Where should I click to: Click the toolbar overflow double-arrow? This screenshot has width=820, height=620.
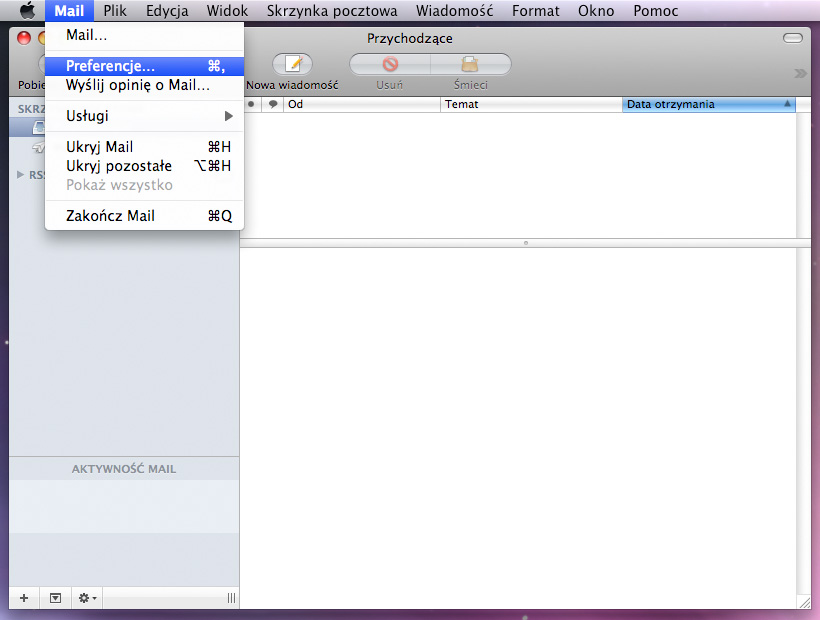click(800, 73)
